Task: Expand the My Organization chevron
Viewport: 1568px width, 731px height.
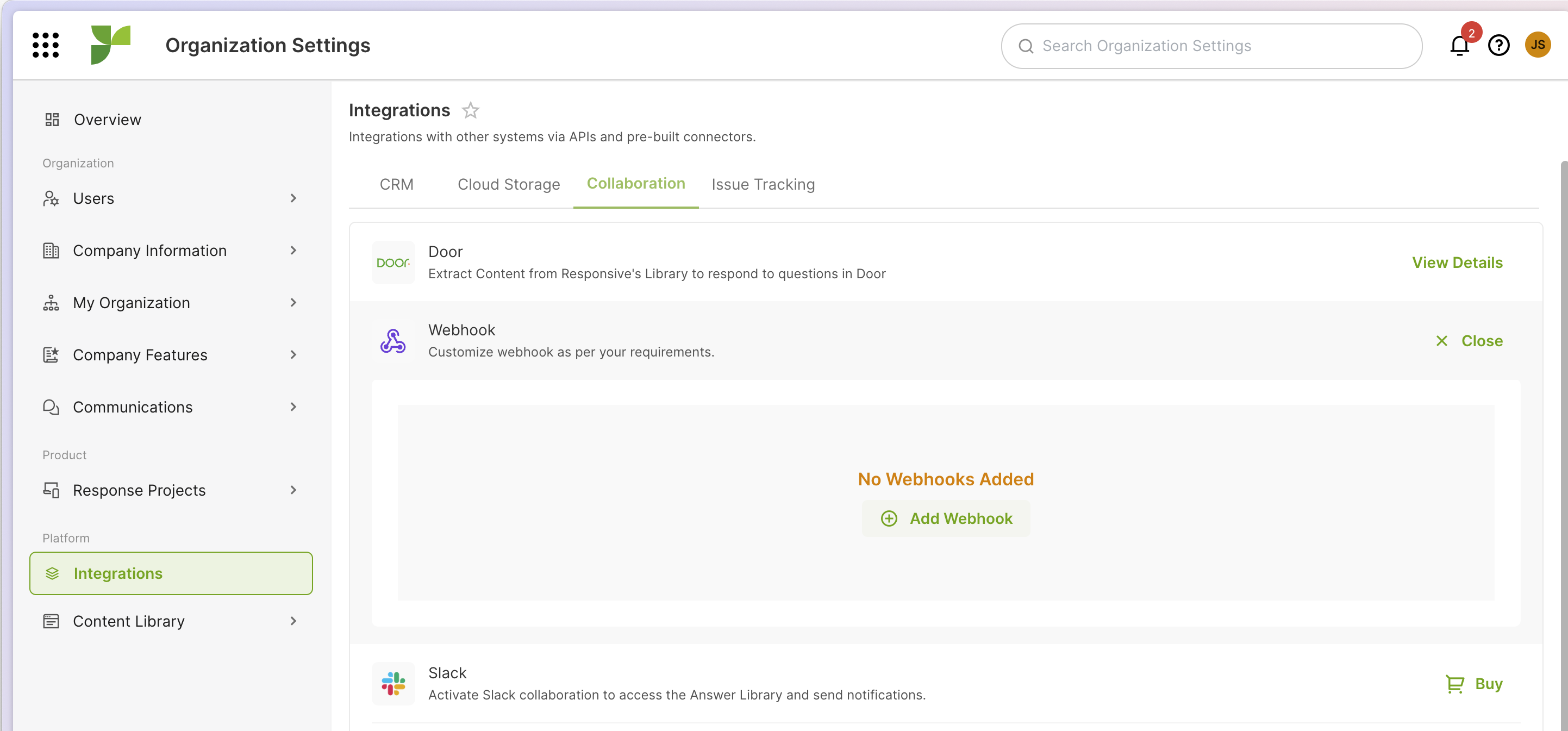Action: click(x=293, y=303)
